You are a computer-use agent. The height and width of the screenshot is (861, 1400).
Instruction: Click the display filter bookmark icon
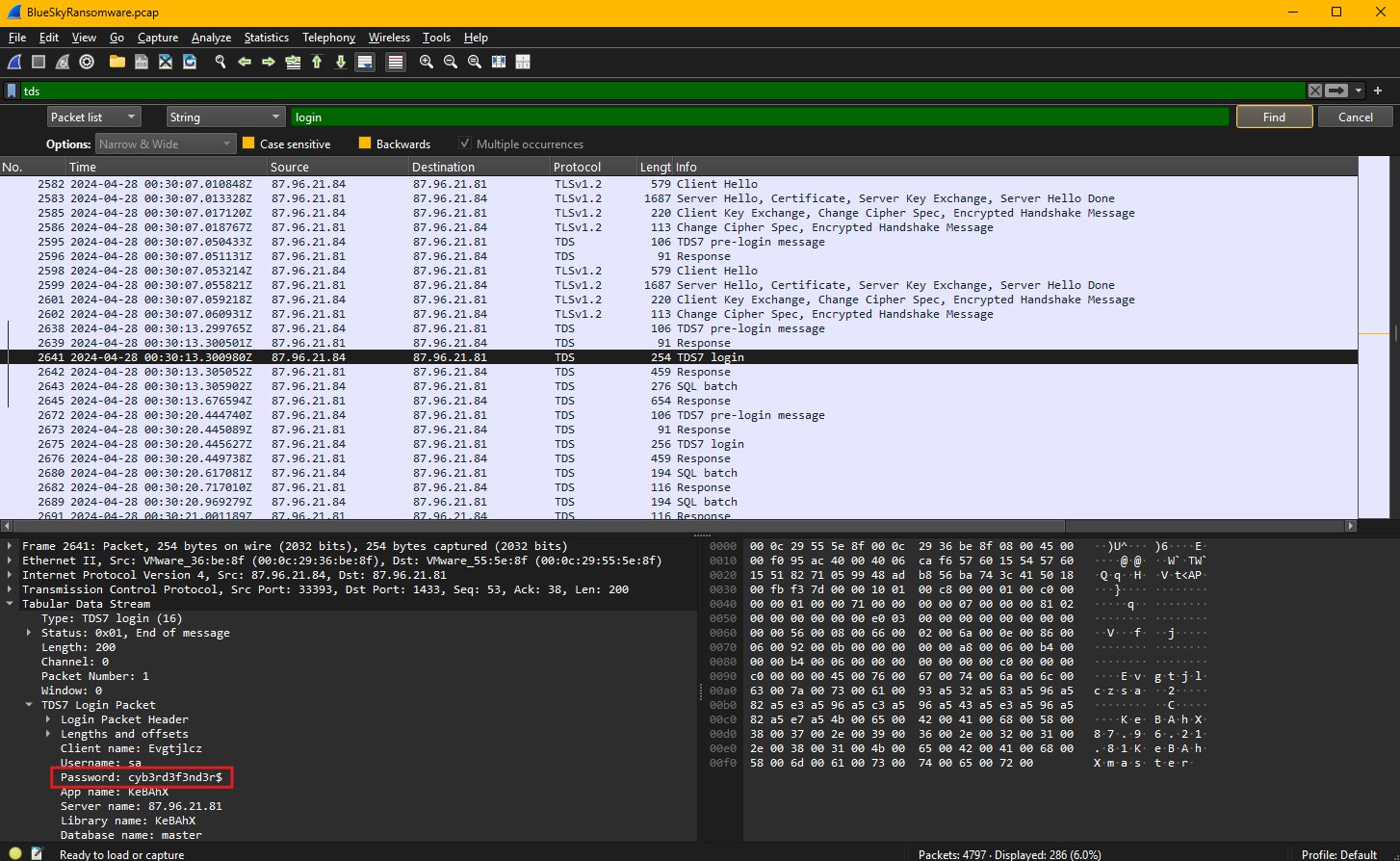point(12,91)
